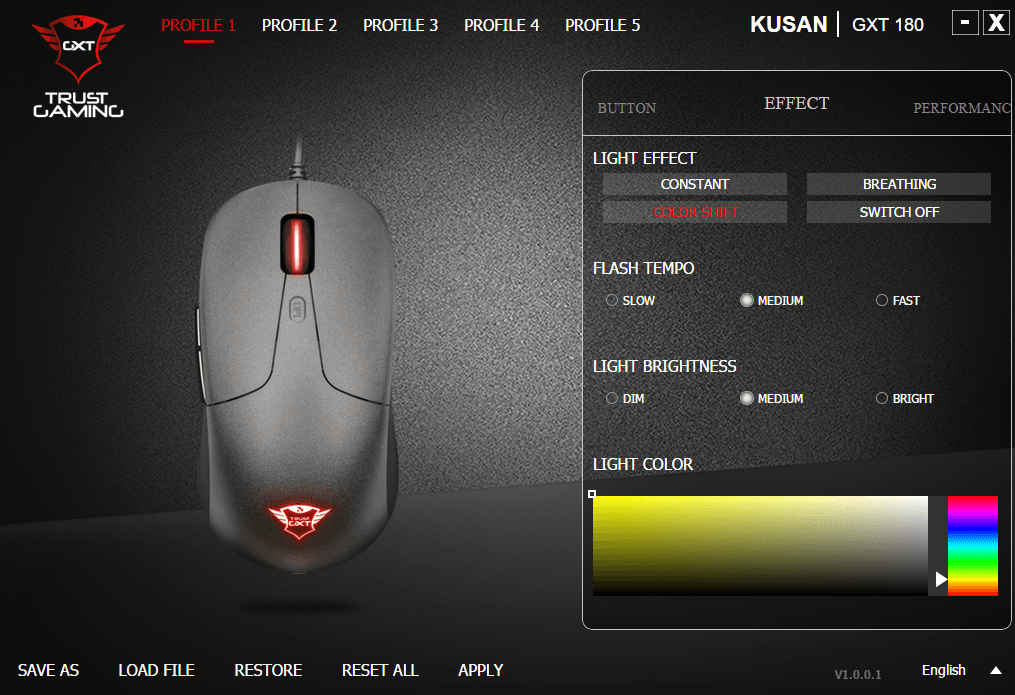The image size is (1015, 695).
Task: Open the English language selector
Action: click(943, 670)
